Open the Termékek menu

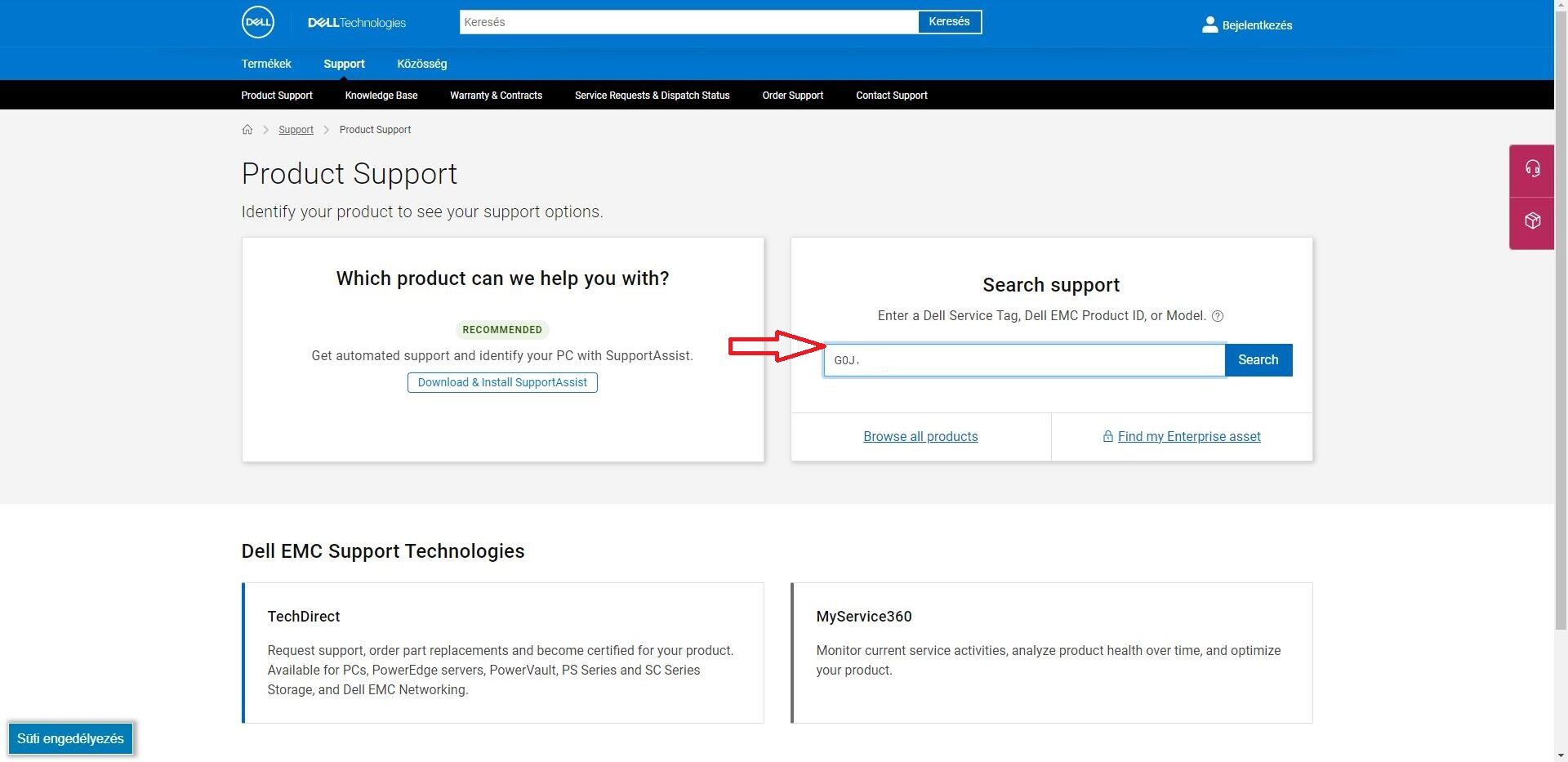pyautogui.click(x=266, y=64)
